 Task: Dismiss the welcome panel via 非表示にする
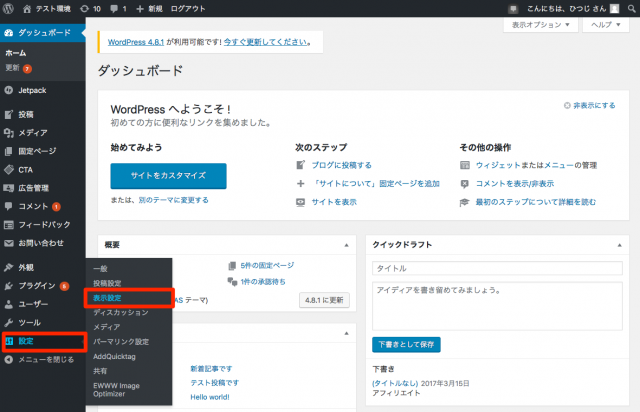point(590,105)
